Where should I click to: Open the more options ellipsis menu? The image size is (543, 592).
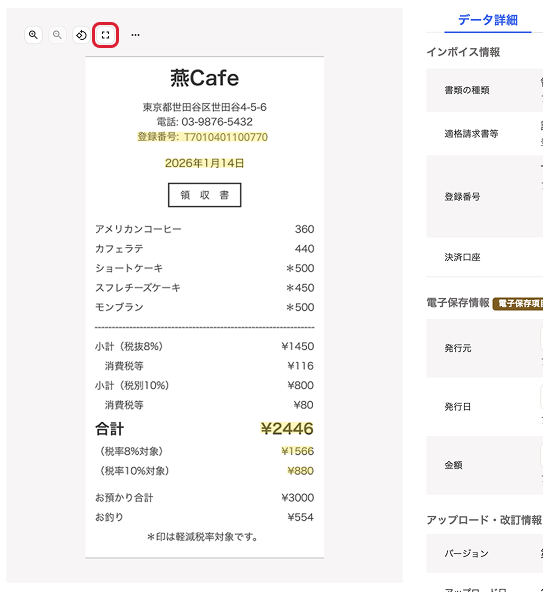[x=135, y=35]
